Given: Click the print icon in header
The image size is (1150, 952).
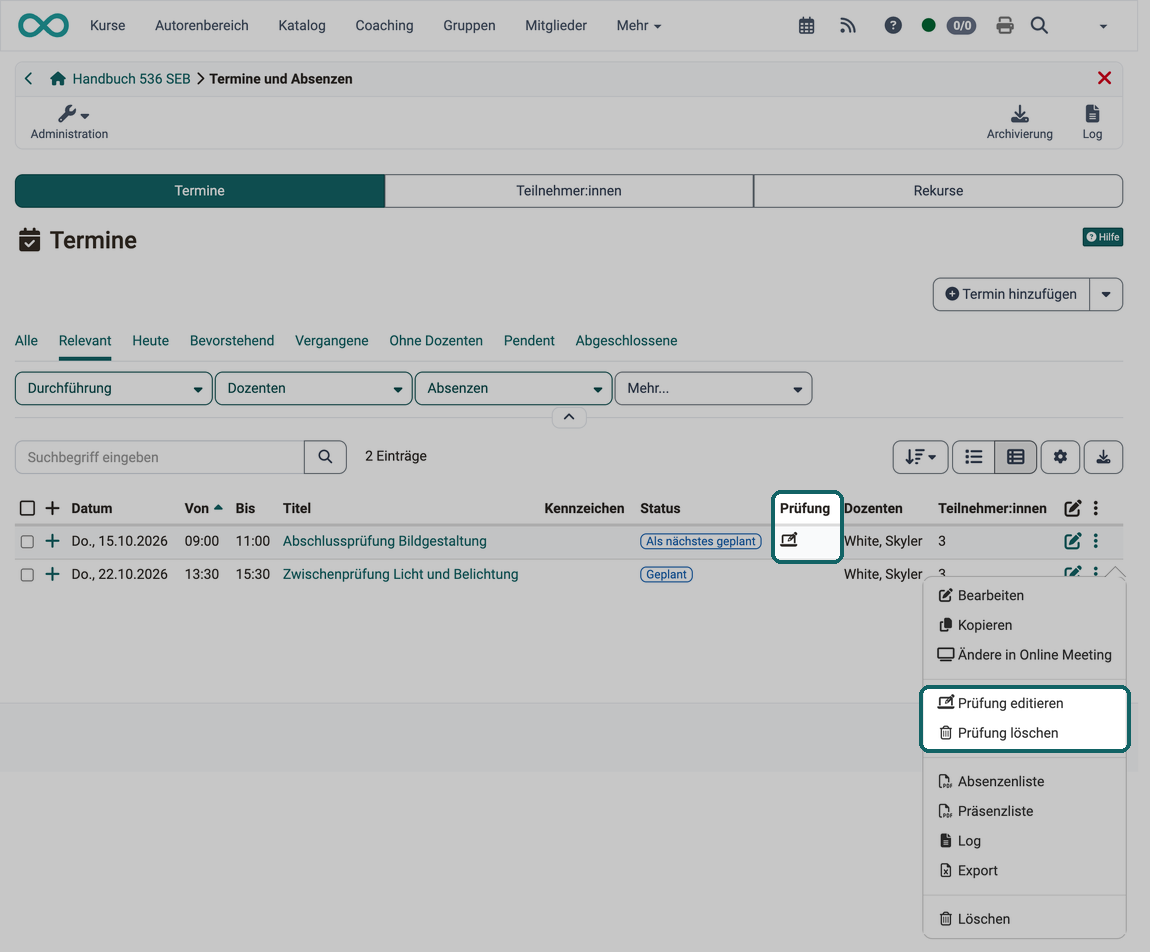Looking at the screenshot, I should pyautogui.click(x=1005, y=26).
